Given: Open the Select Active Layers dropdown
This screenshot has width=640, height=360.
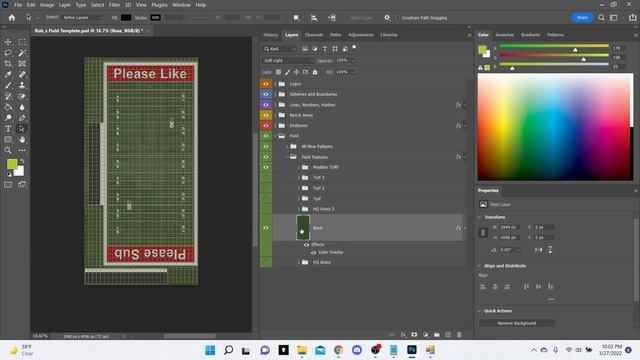Looking at the screenshot, I should click(x=82, y=18).
